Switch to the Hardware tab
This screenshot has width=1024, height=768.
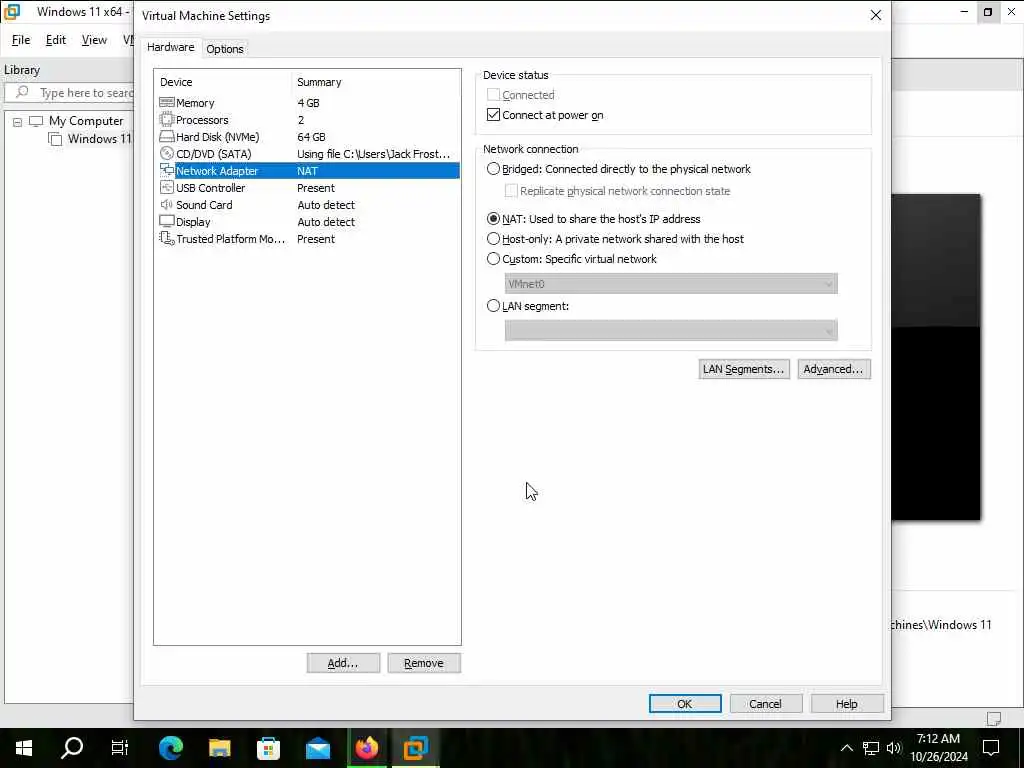[170, 47]
